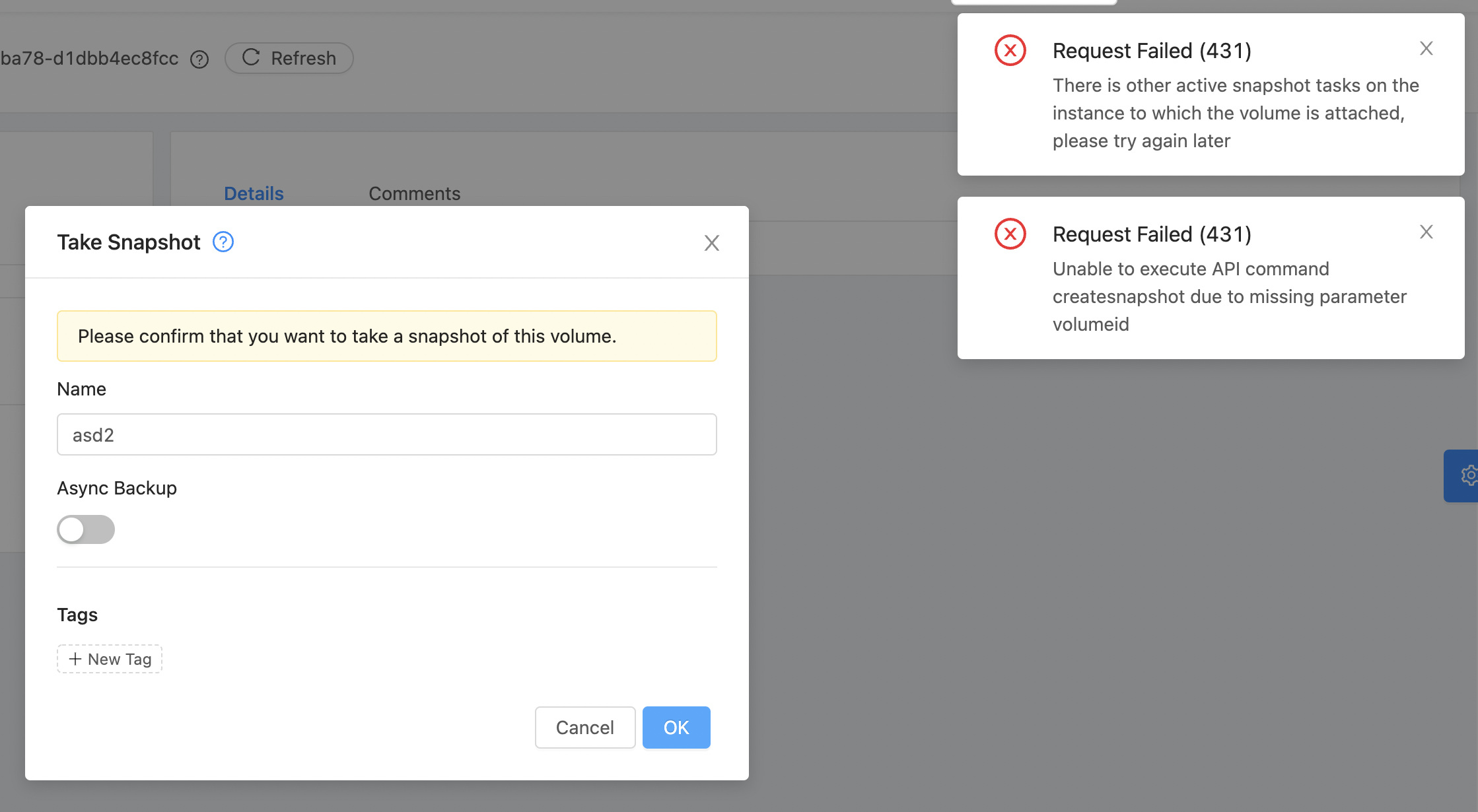Switch to the Details tab
This screenshot has width=1478, height=812.
coord(254,193)
